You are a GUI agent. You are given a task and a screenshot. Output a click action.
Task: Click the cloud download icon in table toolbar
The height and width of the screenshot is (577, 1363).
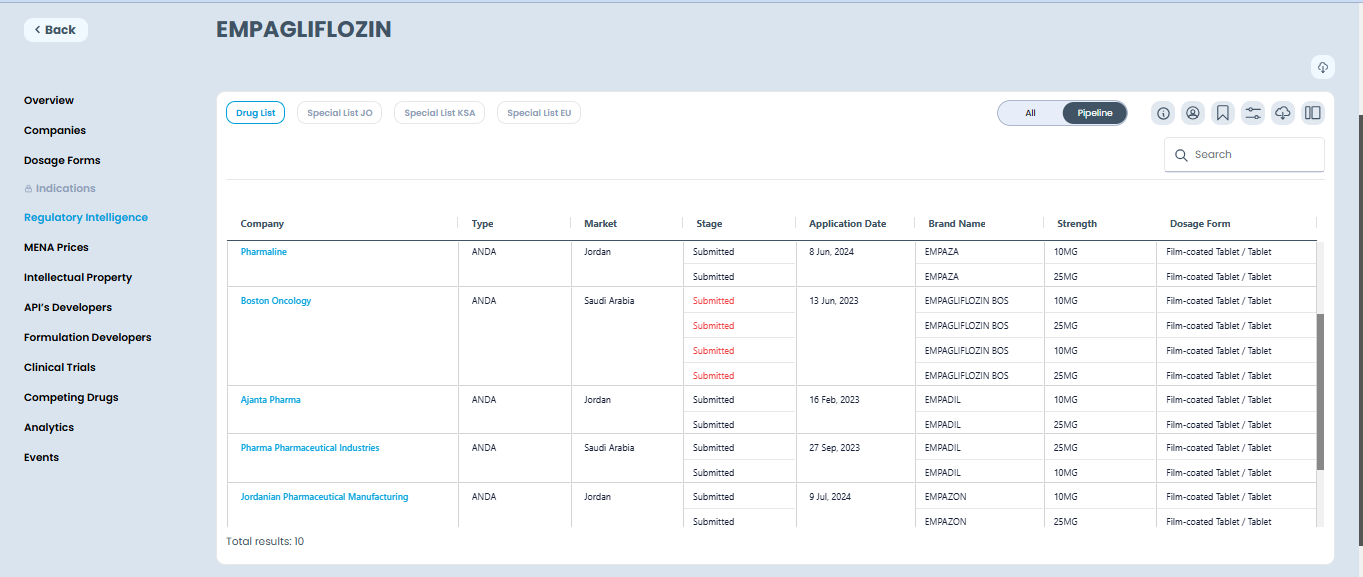1283,113
